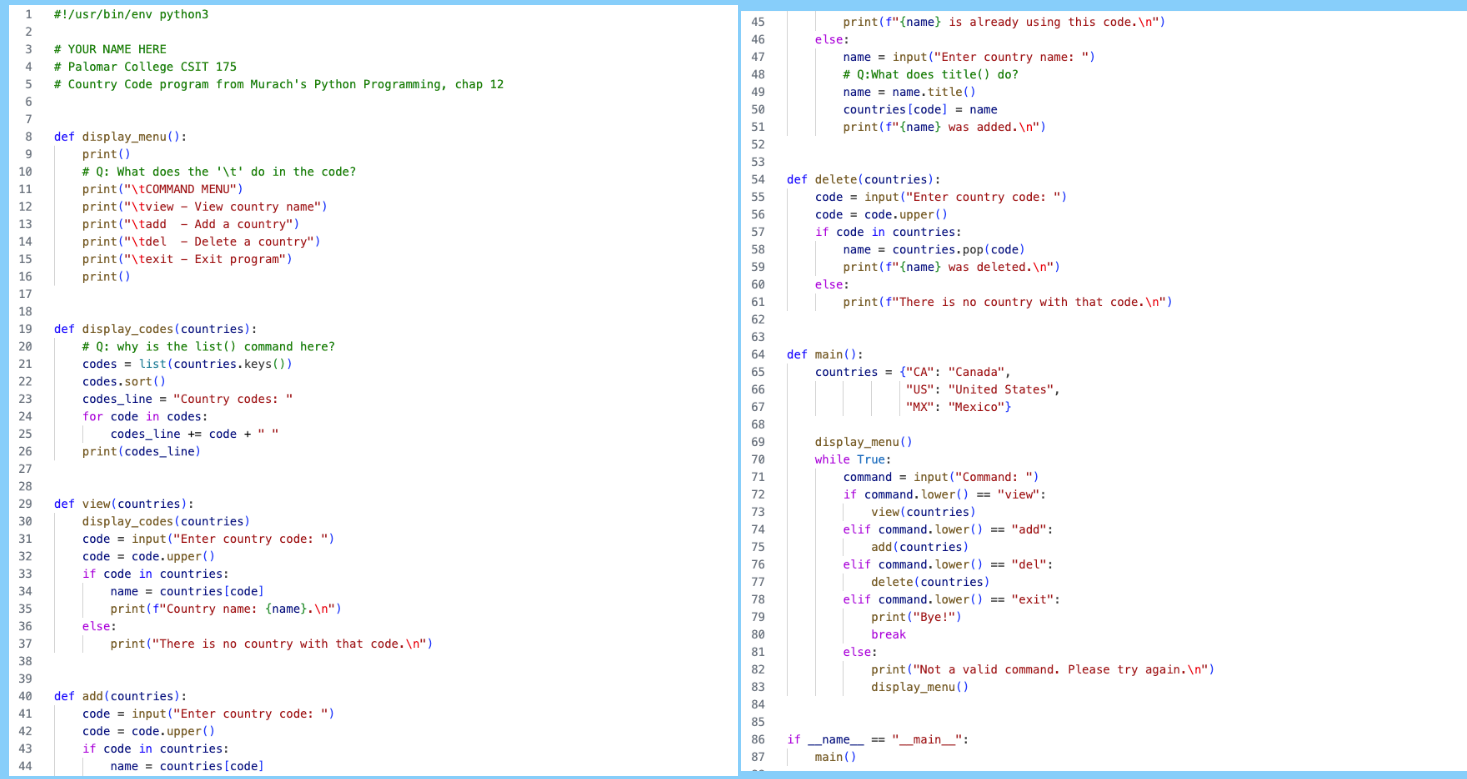Click the main function definition on line 64
This screenshot has height=779, width=1467.
point(823,354)
